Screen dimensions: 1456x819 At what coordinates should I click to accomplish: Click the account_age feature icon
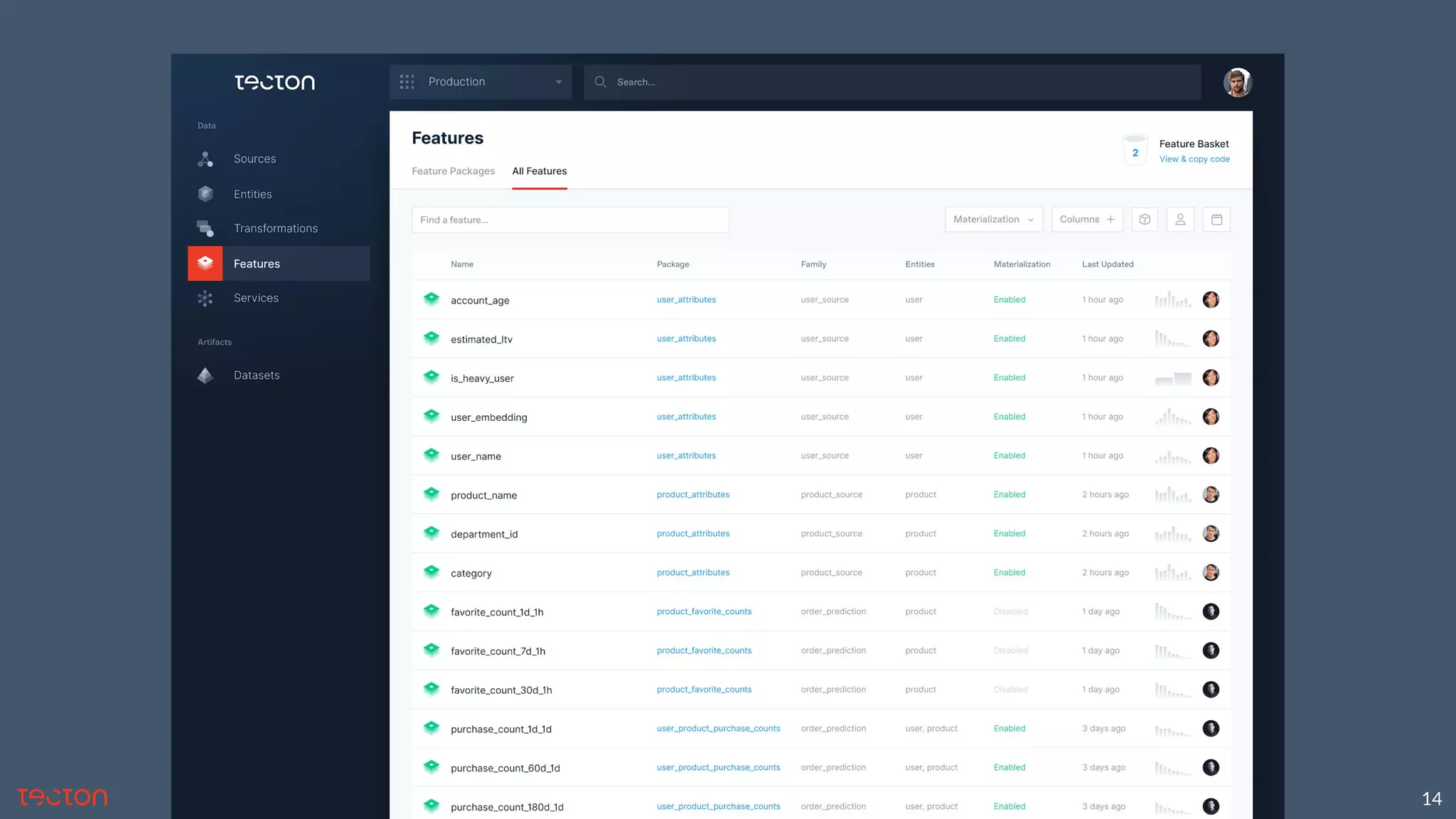click(x=432, y=299)
